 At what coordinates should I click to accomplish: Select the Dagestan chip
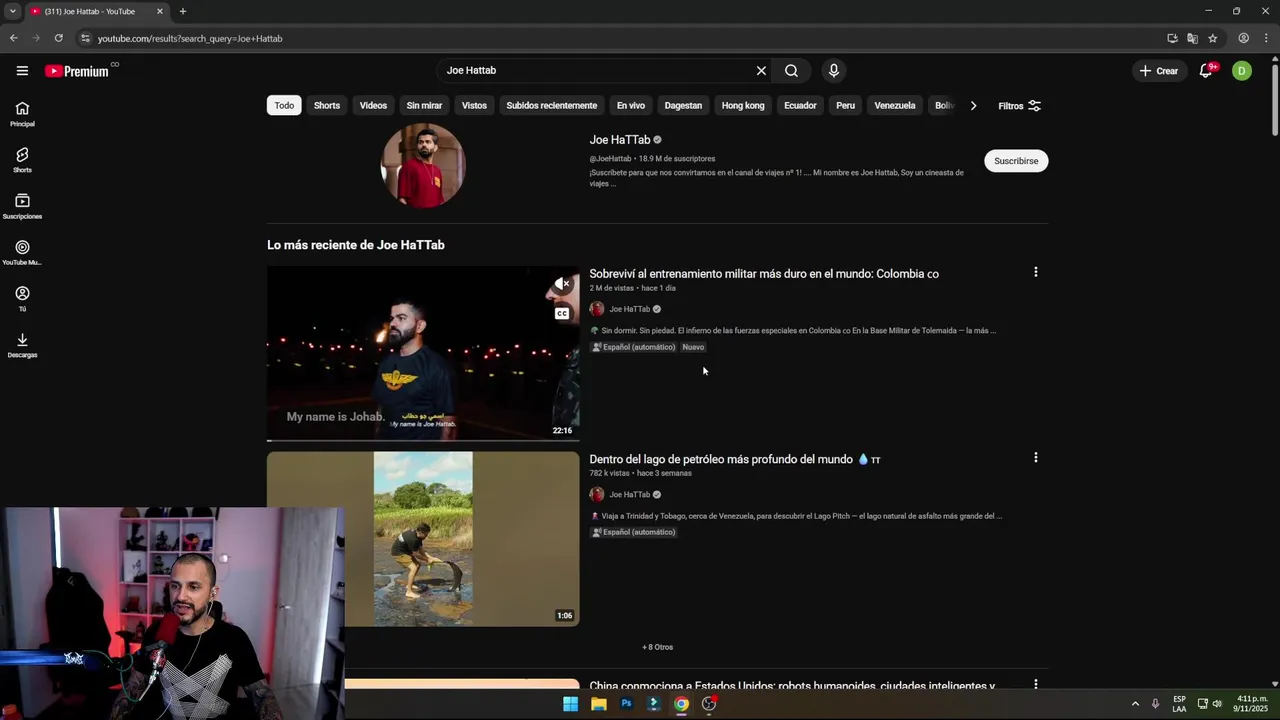[x=683, y=106]
